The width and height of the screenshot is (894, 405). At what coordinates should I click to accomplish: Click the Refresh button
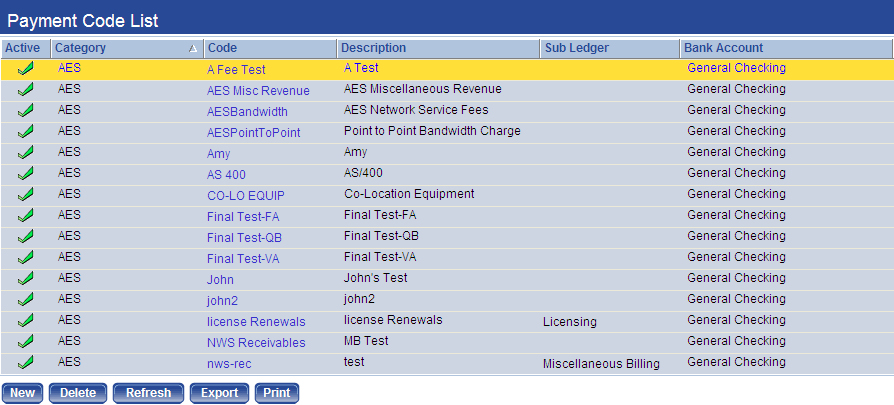point(148,393)
